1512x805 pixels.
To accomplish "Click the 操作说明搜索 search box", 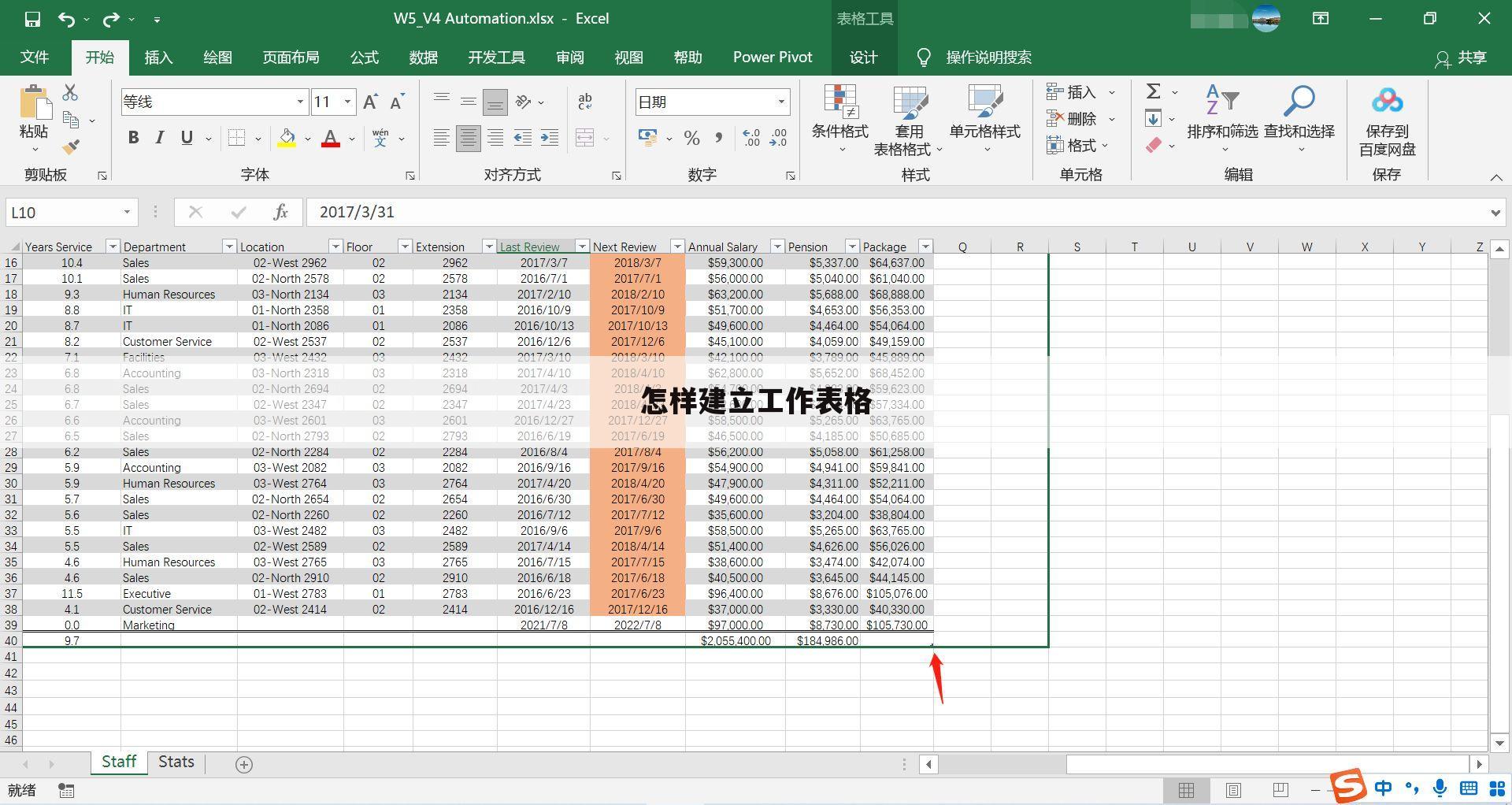I will tap(988, 57).
